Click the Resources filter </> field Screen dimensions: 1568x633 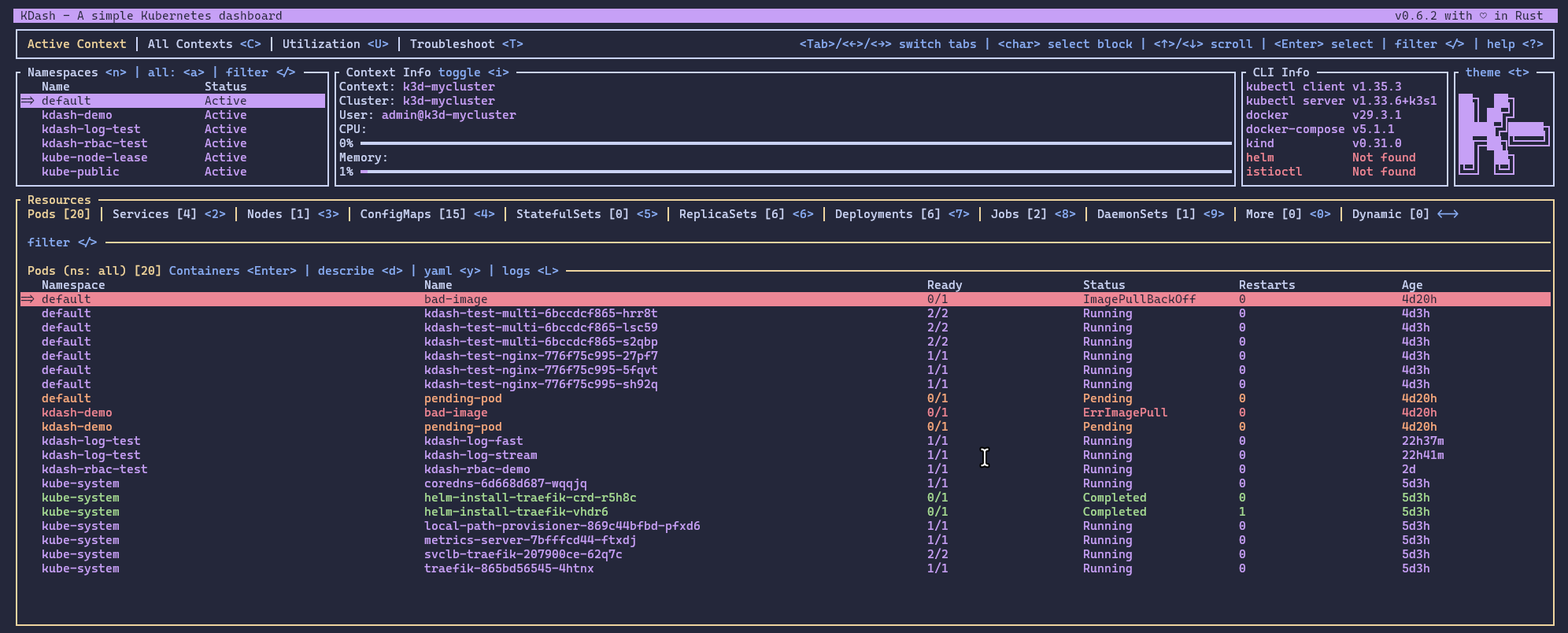(62, 242)
